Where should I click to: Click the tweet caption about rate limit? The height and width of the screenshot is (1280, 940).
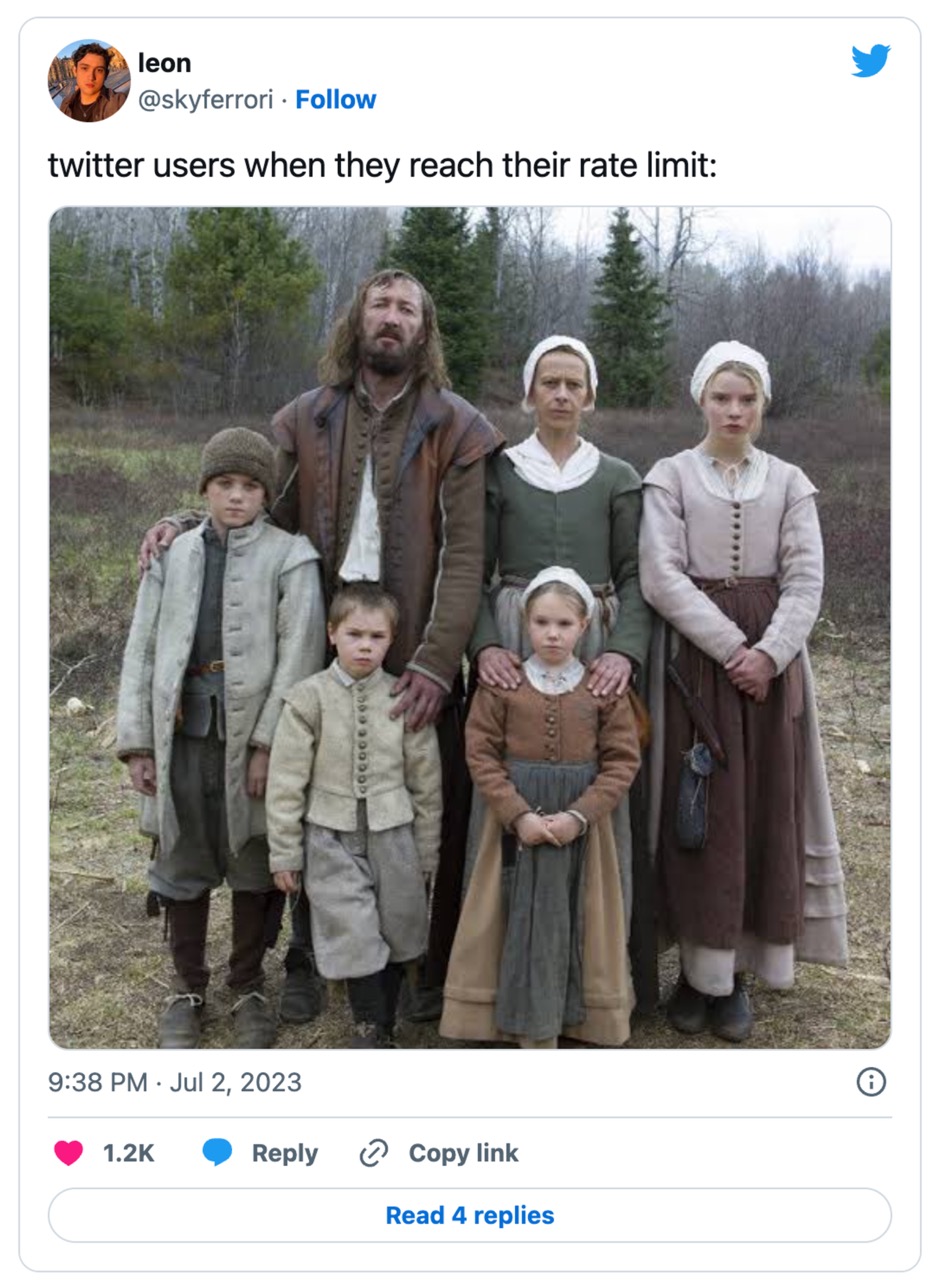[383, 165]
